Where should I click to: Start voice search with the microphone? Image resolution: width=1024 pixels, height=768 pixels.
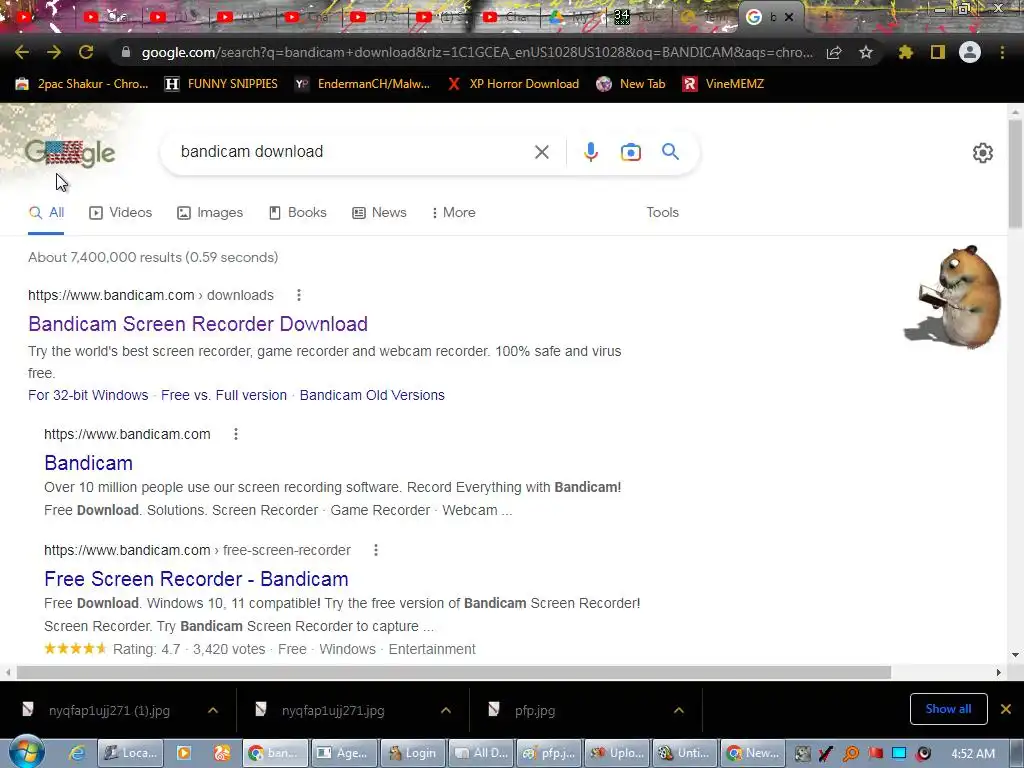(x=590, y=152)
